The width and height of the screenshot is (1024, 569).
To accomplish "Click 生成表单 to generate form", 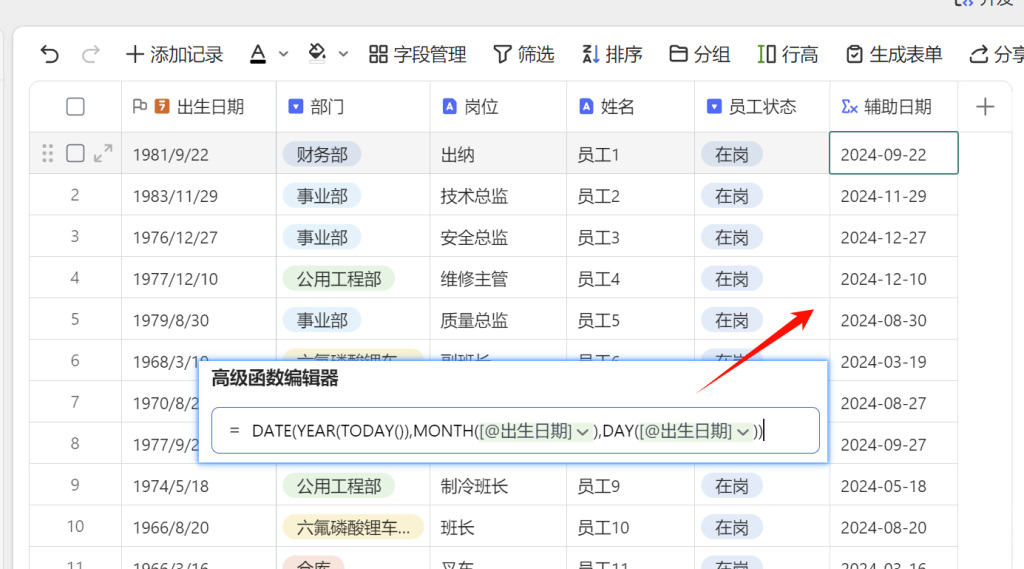I will (x=894, y=54).
